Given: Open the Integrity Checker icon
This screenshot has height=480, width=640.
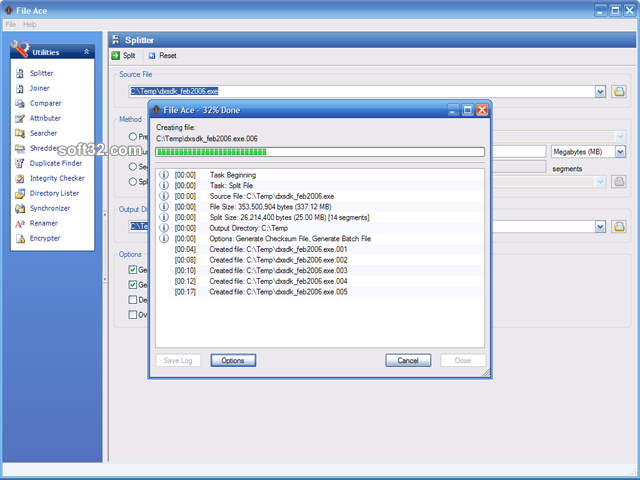Looking at the screenshot, I should click(20, 178).
